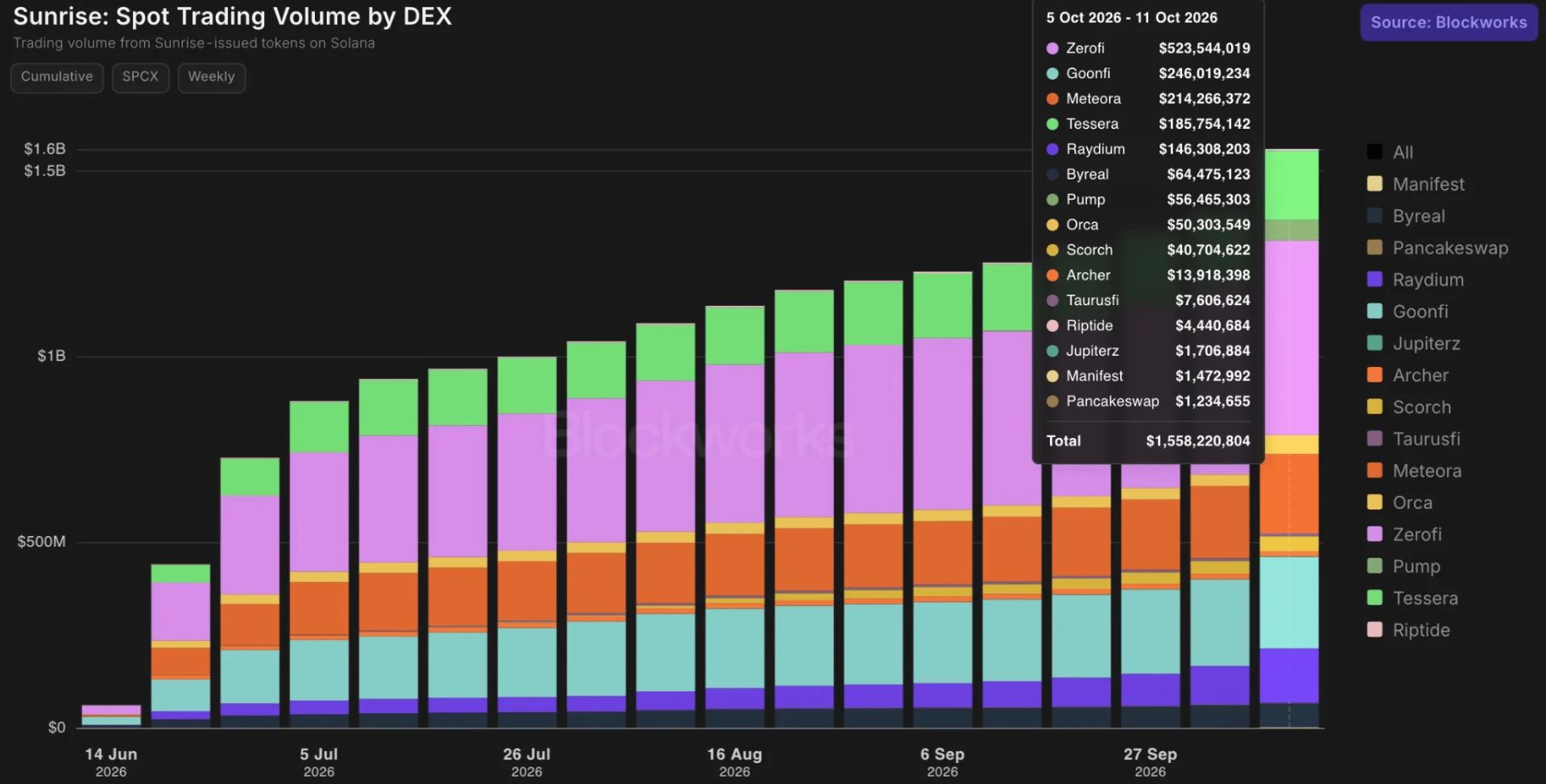
Task: Click the Zerofi legend label
Action: [1417, 534]
